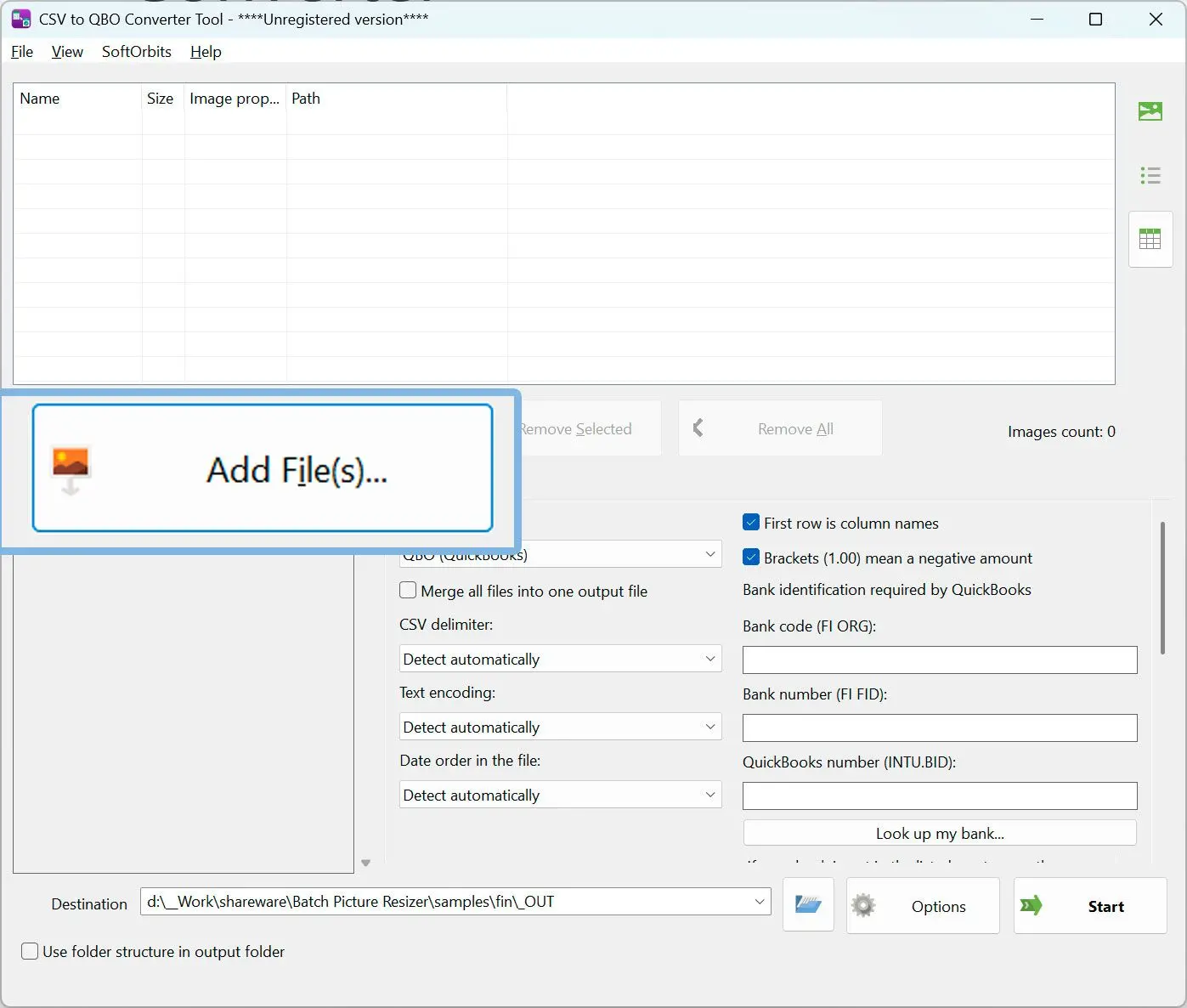Viewport: 1187px width, 1008px height.
Task: Click the settings panel vertical scrollbar
Action: (x=1162, y=588)
